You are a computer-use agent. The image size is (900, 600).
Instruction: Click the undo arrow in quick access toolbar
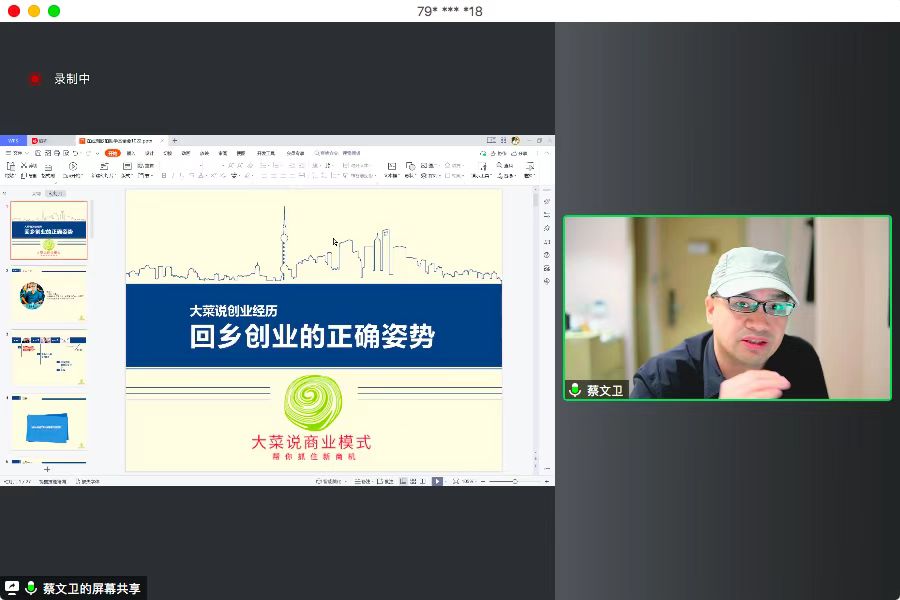point(73,153)
